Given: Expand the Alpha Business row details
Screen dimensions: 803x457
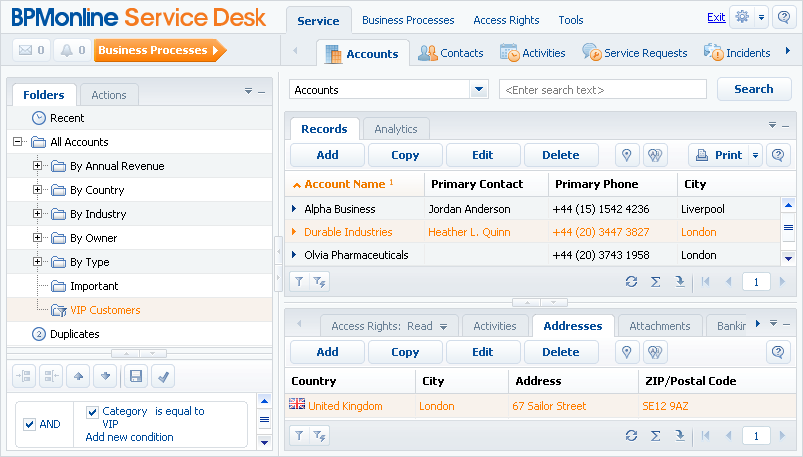Looking at the screenshot, I should (294, 209).
